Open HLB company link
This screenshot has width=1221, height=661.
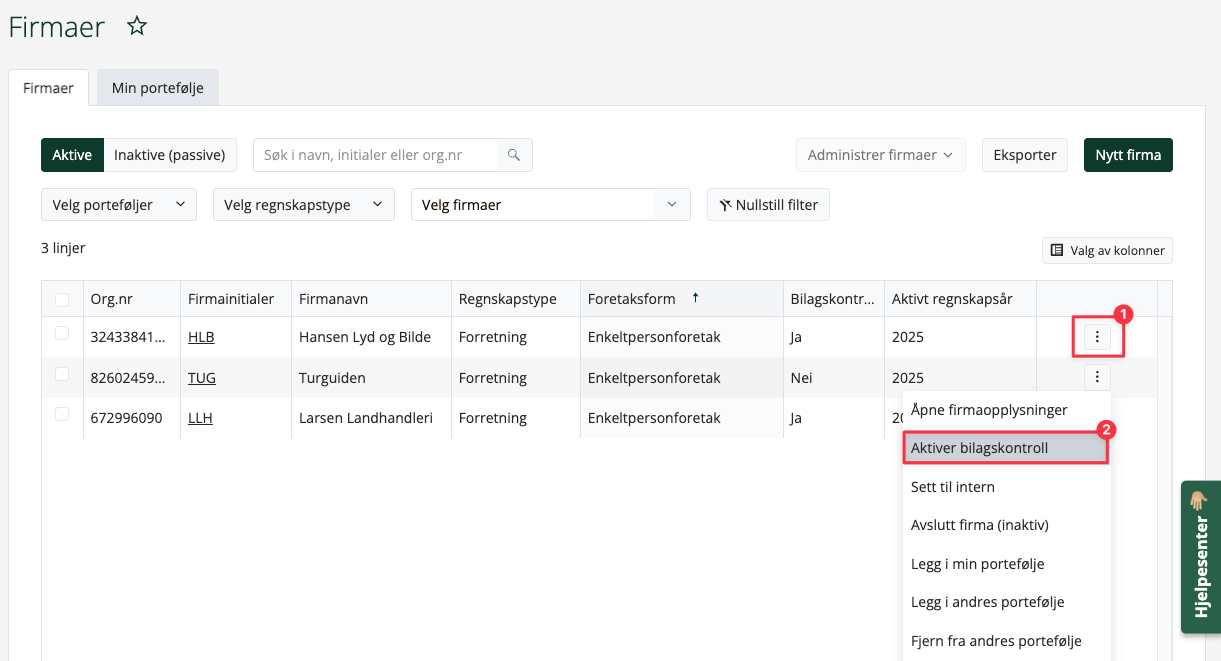201,337
